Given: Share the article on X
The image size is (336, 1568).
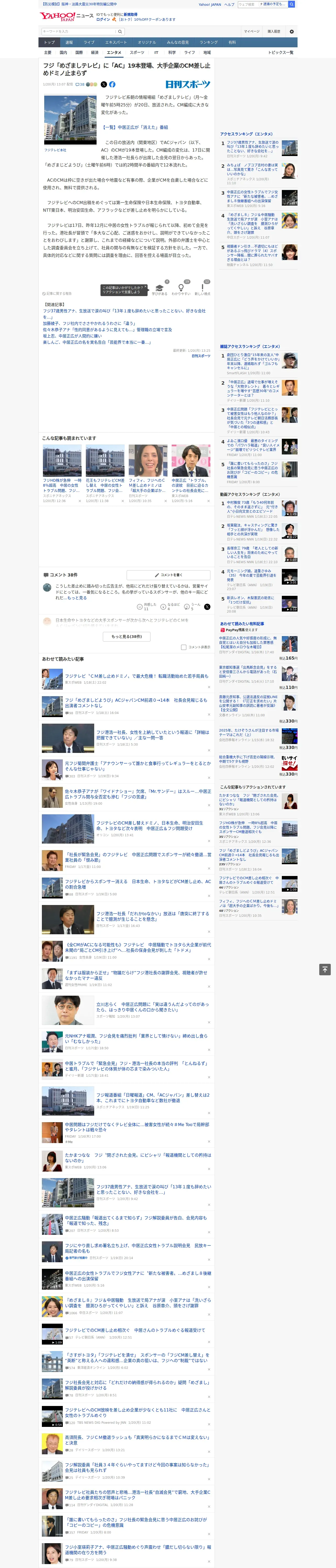Looking at the screenshot, I should (104, 85).
